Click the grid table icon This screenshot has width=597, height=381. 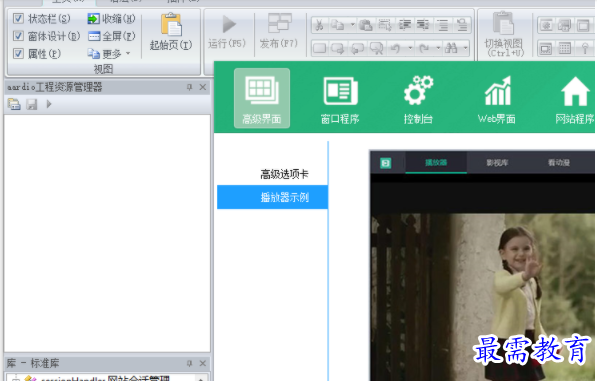(x=565, y=48)
